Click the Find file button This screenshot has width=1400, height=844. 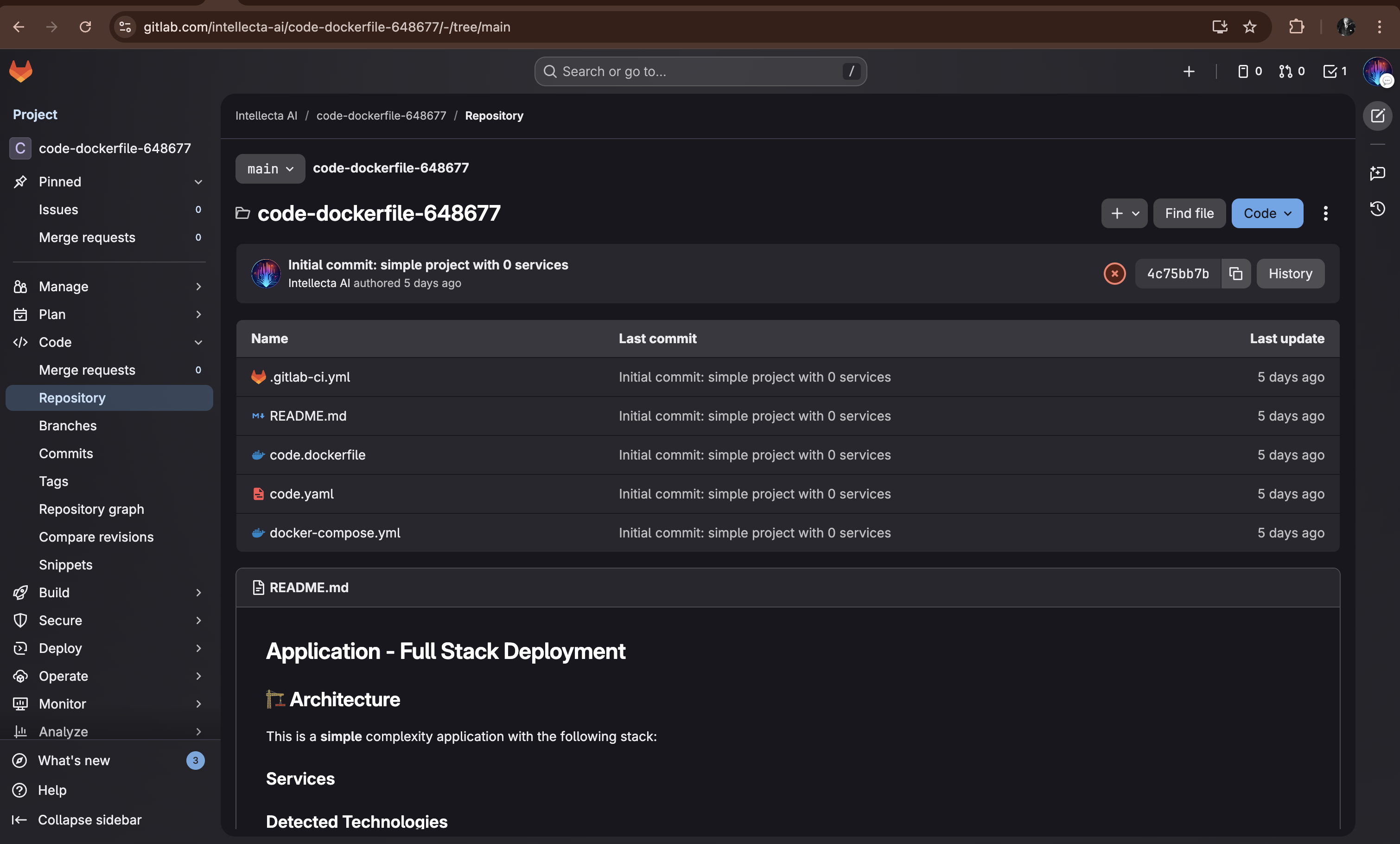(1189, 214)
